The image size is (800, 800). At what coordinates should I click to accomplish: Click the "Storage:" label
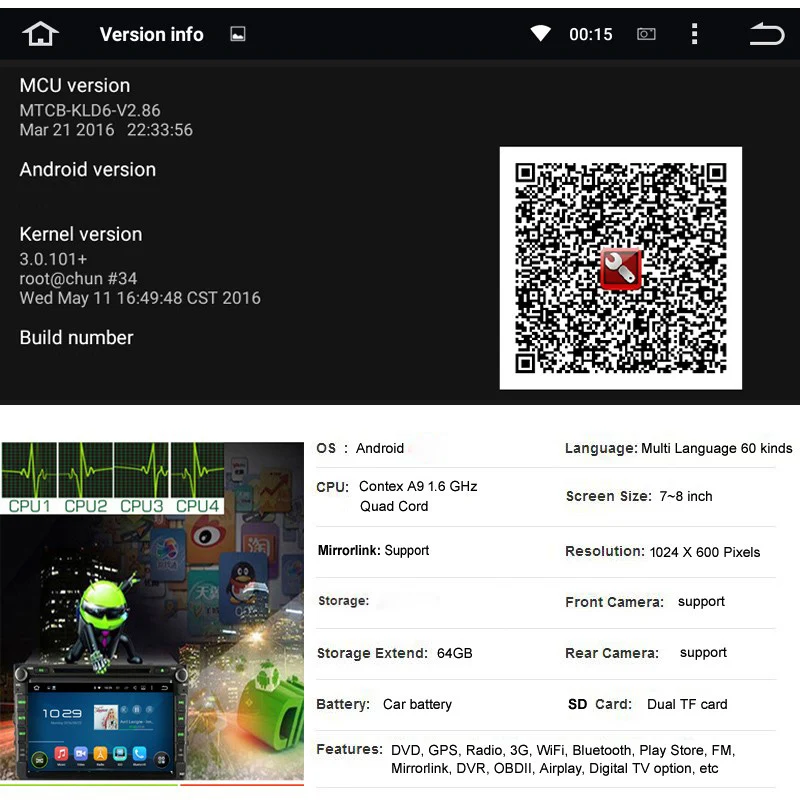[x=343, y=601]
